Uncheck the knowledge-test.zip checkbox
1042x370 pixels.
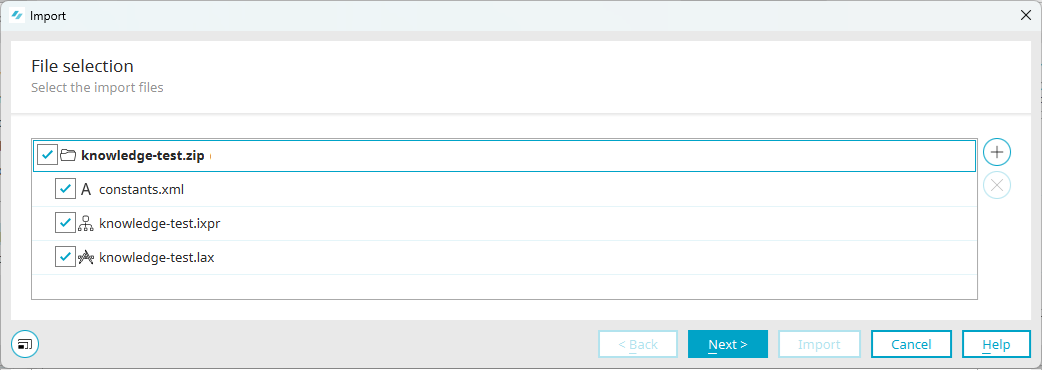pyautogui.click(x=47, y=155)
